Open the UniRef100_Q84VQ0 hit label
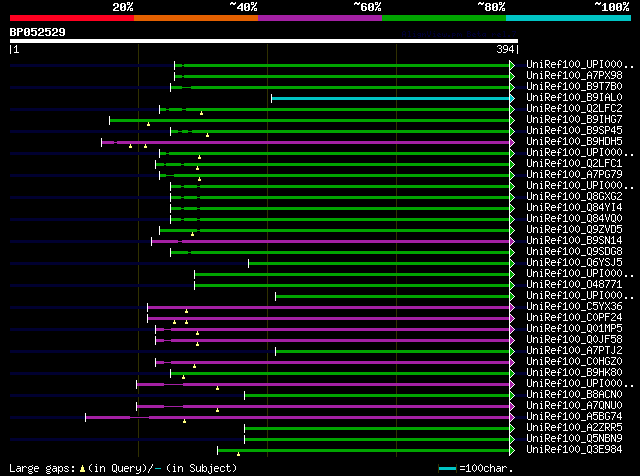This screenshot has width=640, height=476. click(x=574, y=219)
